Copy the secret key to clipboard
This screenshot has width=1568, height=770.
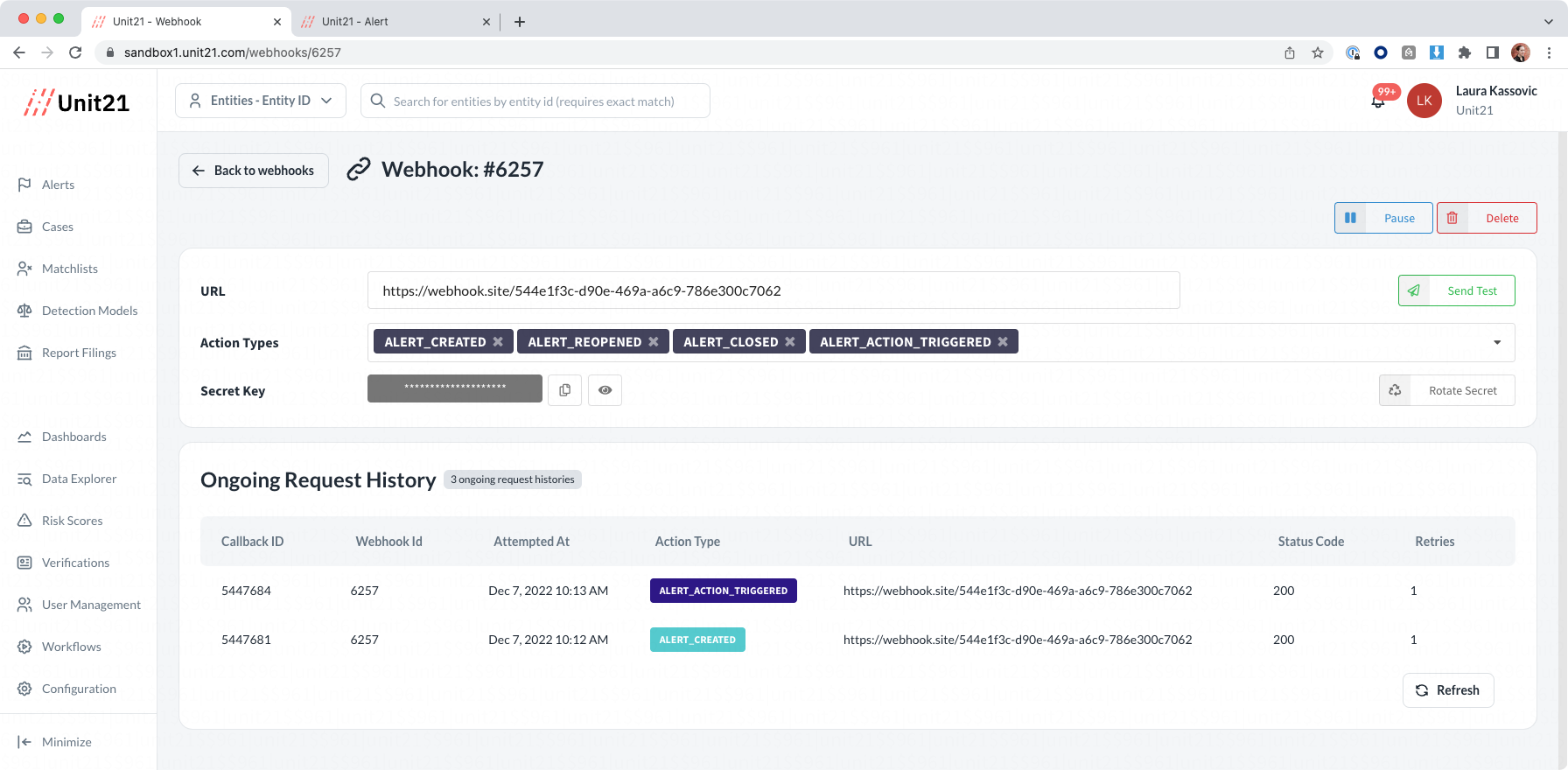pos(565,390)
